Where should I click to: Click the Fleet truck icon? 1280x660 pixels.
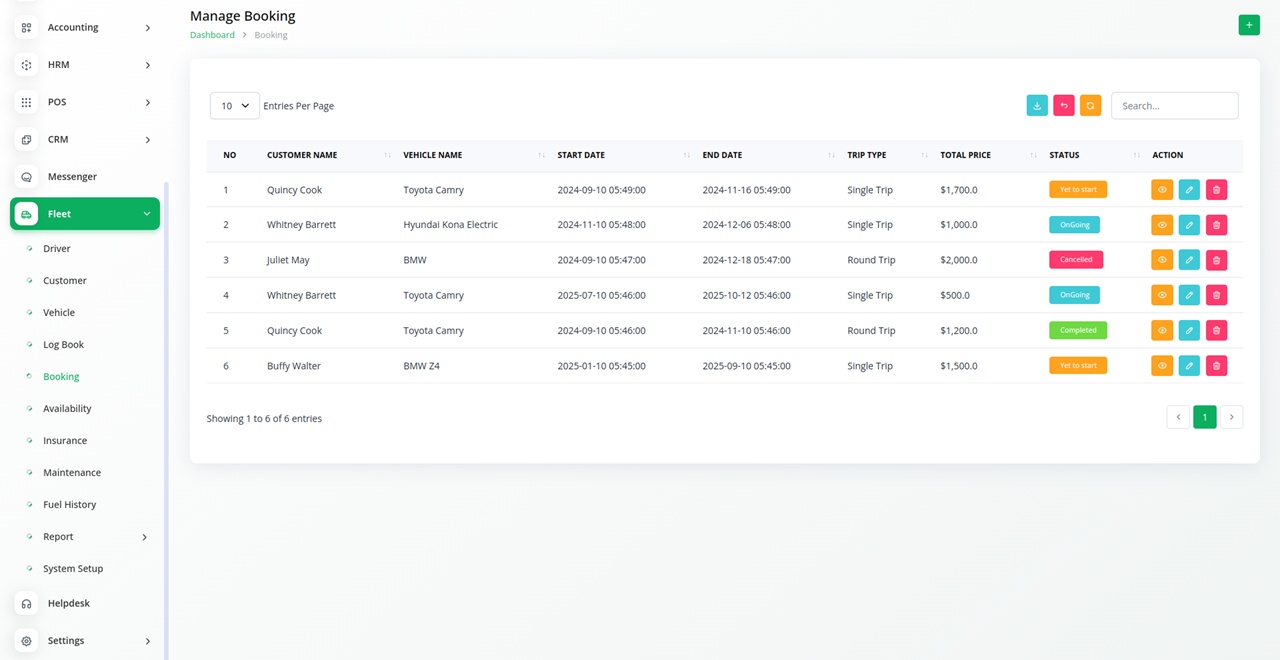[x=26, y=214]
